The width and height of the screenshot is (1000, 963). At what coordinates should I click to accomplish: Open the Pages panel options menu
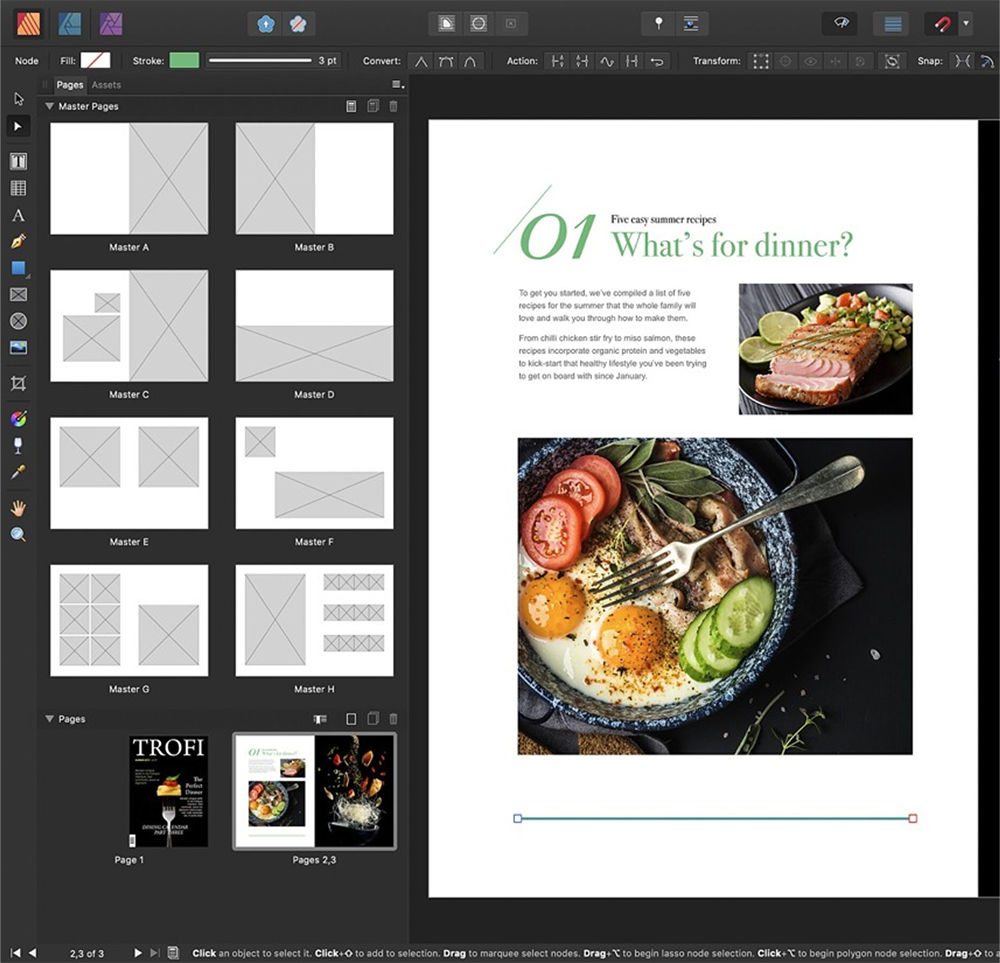tap(398, 84)
